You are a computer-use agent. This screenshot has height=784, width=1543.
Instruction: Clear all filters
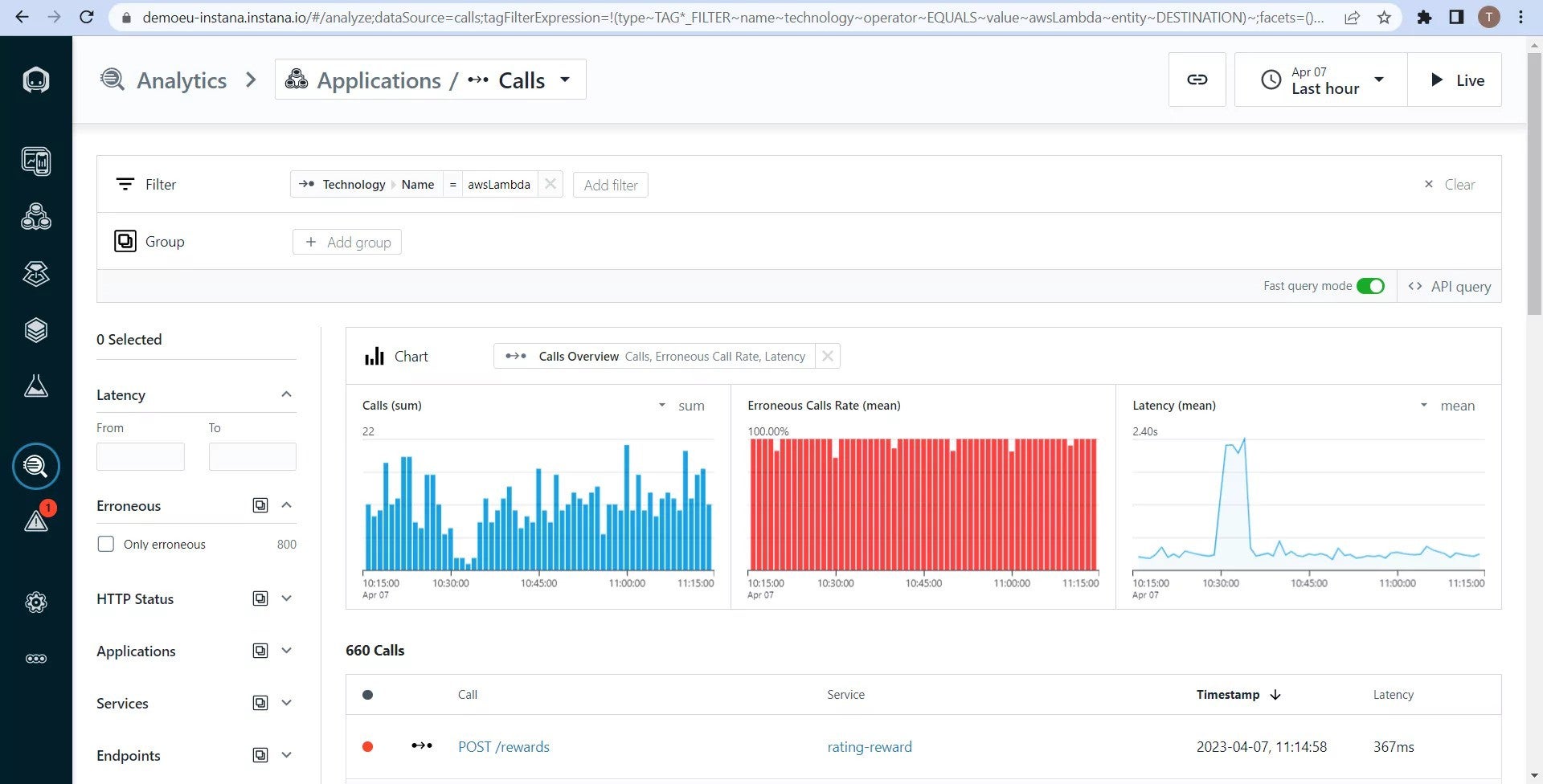click(x=1450, y=184)
